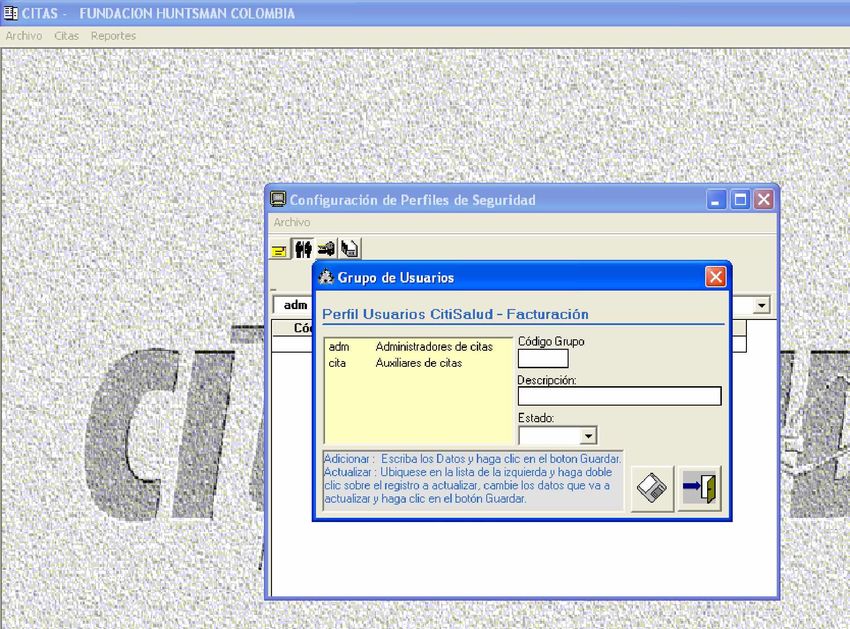This screenshot has width=850, height=629.
Task: Open the Archivo menu in the CITAS main window
Action: tap(24, 36)
